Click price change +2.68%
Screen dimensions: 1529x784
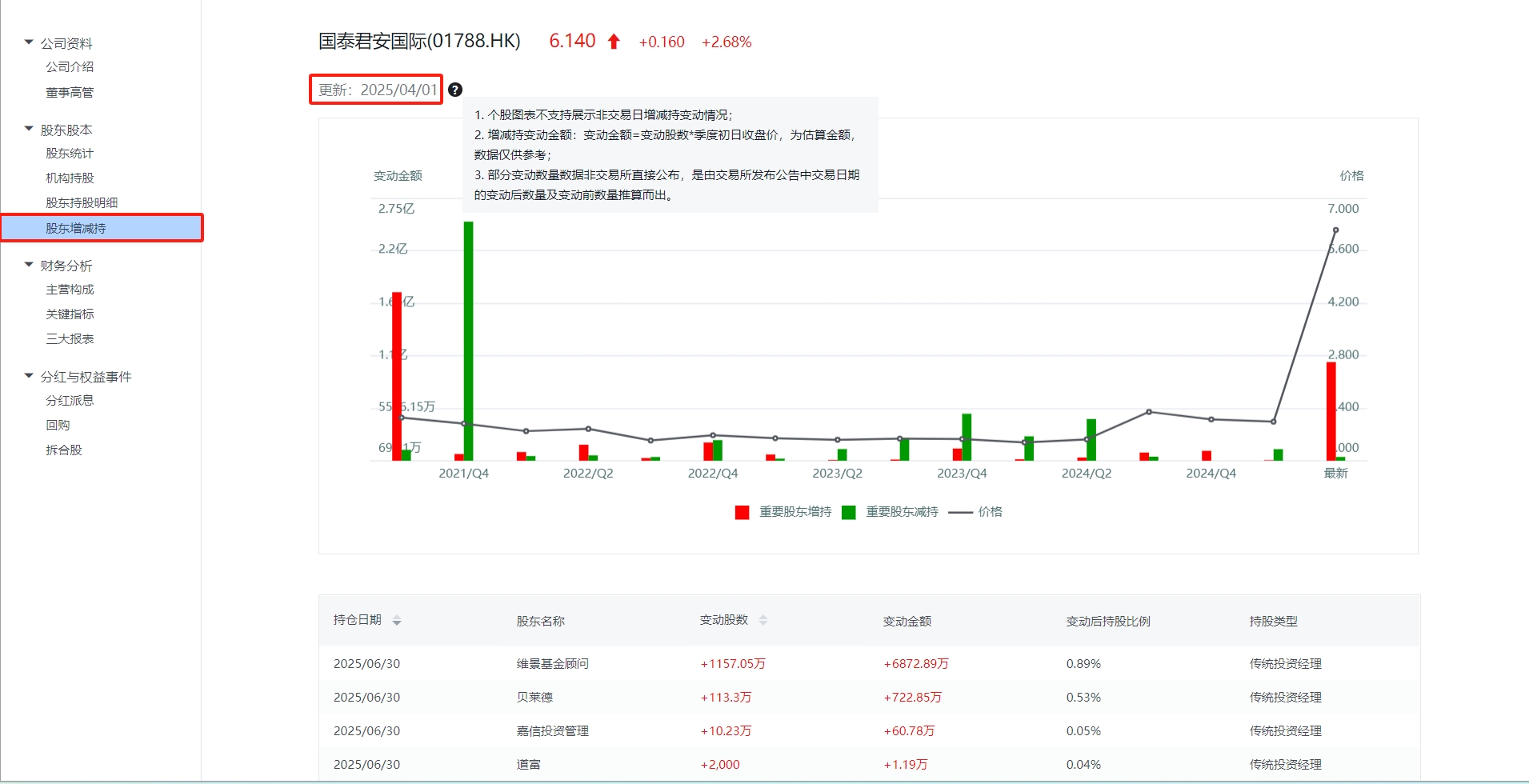tap(726, 42)
